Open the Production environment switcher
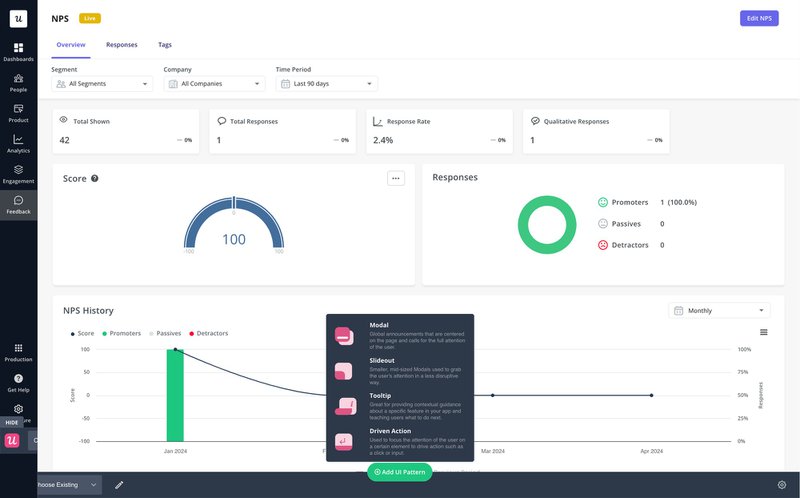This screenshot has height=498, width=800. (x=18, y=350)
